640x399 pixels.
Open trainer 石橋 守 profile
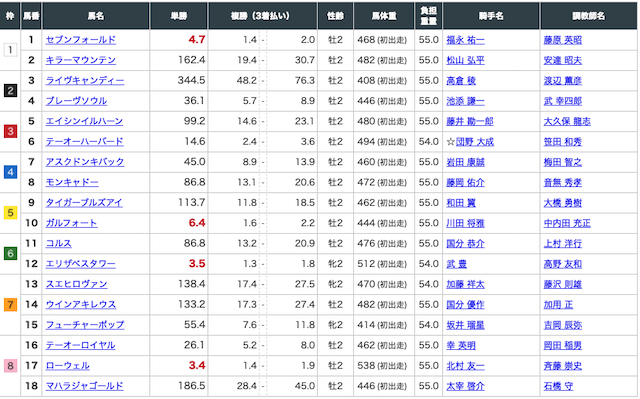pos(558,386)
